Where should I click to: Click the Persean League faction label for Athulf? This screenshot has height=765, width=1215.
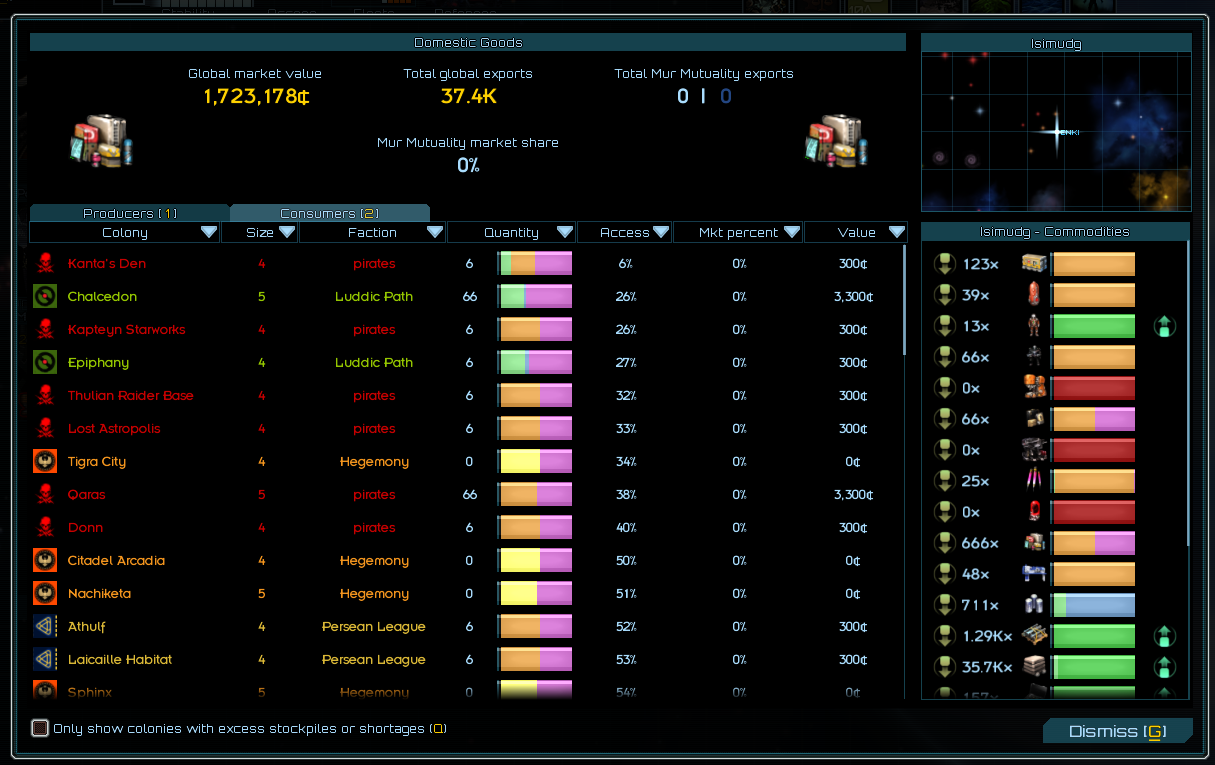[x=374, y=627]
